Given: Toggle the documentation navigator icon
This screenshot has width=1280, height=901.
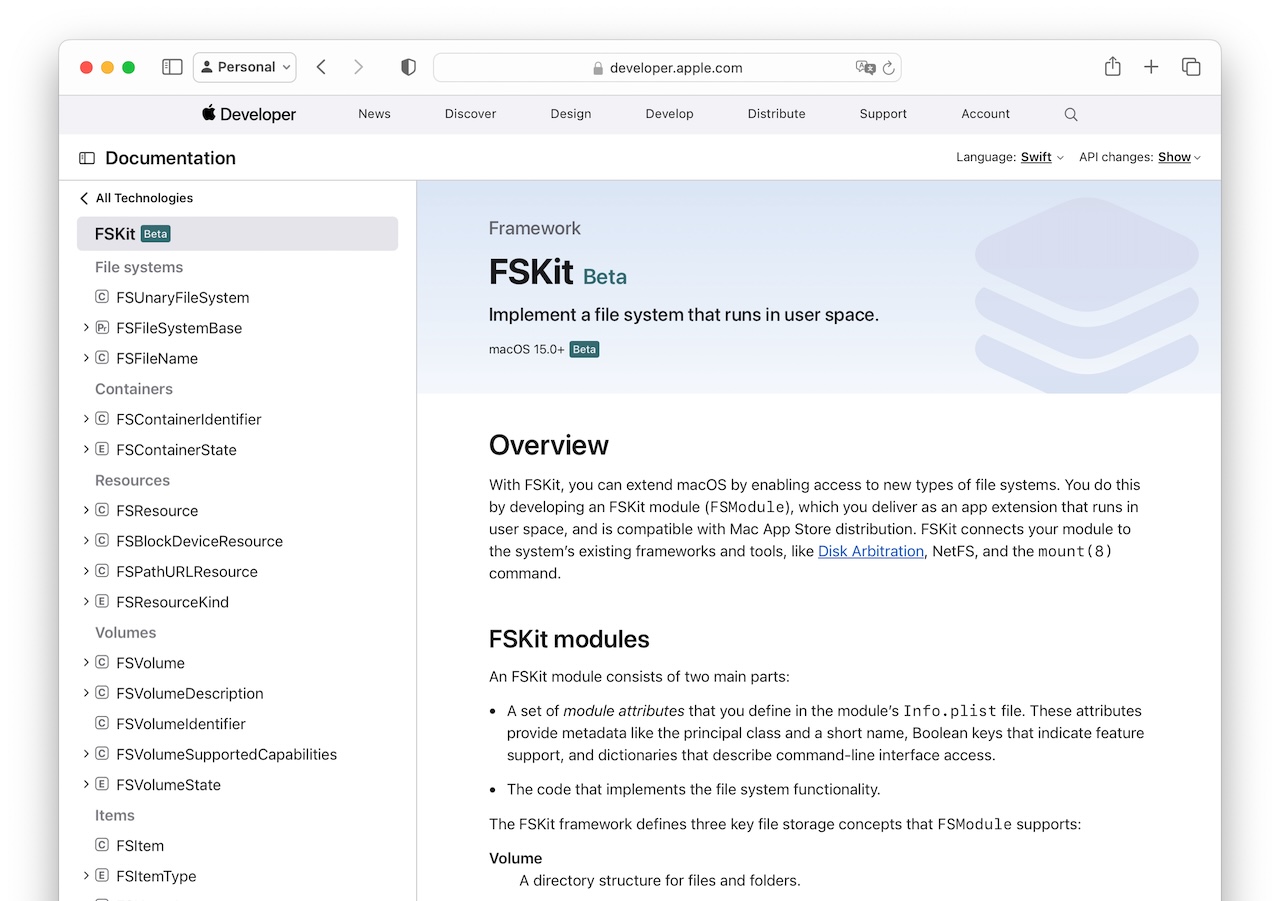Looking at the screenshot, I should point(87,158).
